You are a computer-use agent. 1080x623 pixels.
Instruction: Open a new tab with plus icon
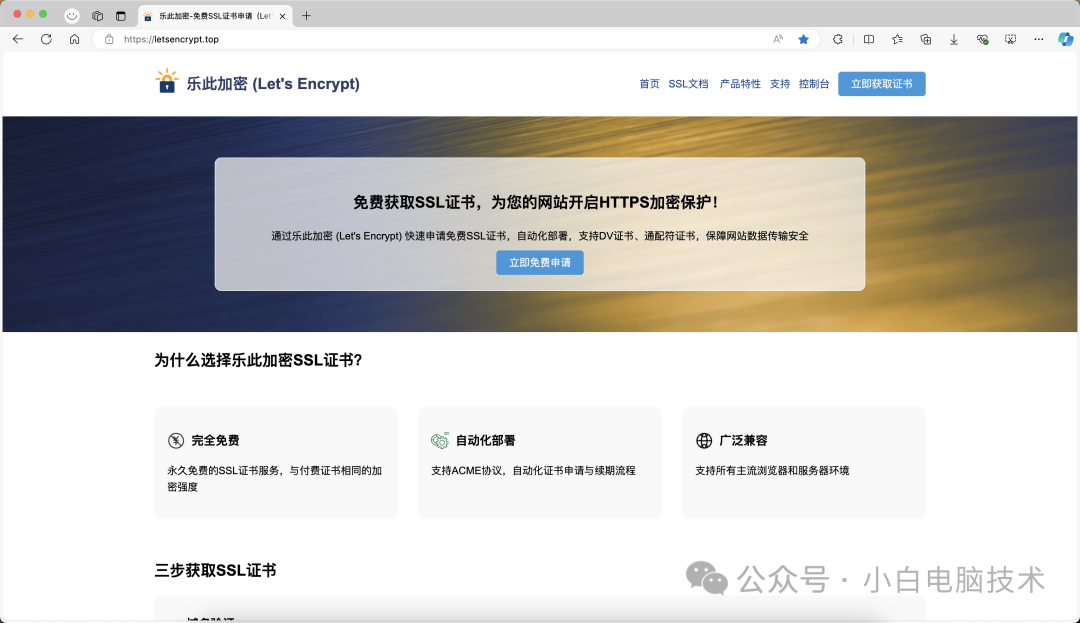click(307, 16)
